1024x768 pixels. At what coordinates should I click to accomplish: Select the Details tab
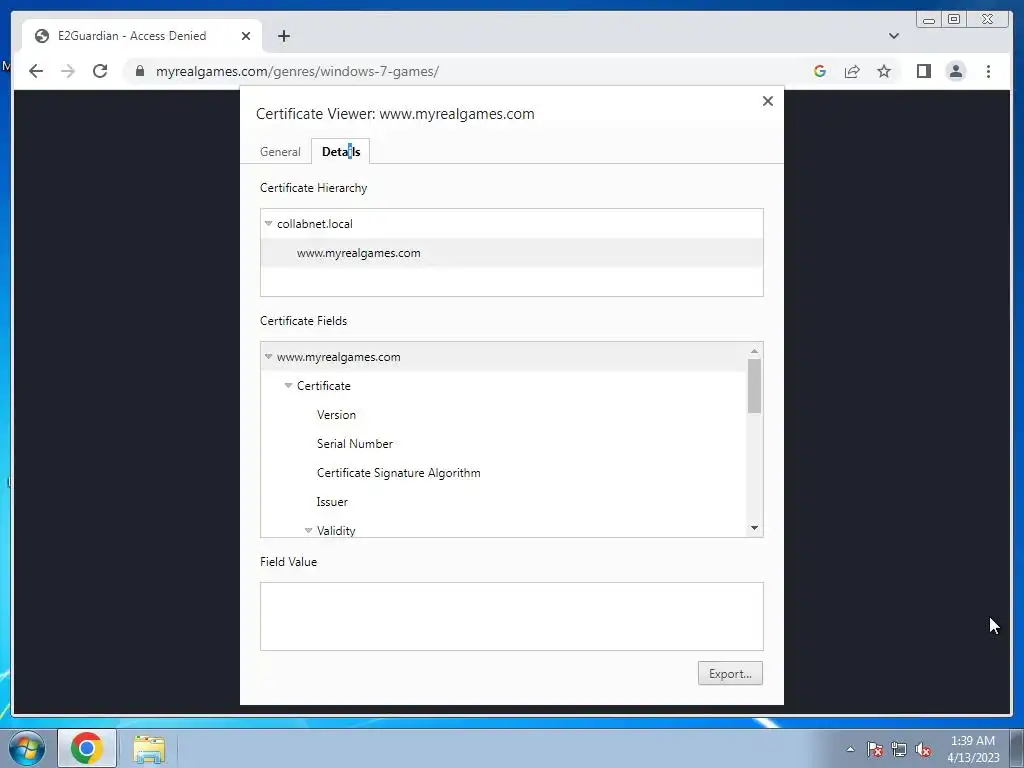341,152
